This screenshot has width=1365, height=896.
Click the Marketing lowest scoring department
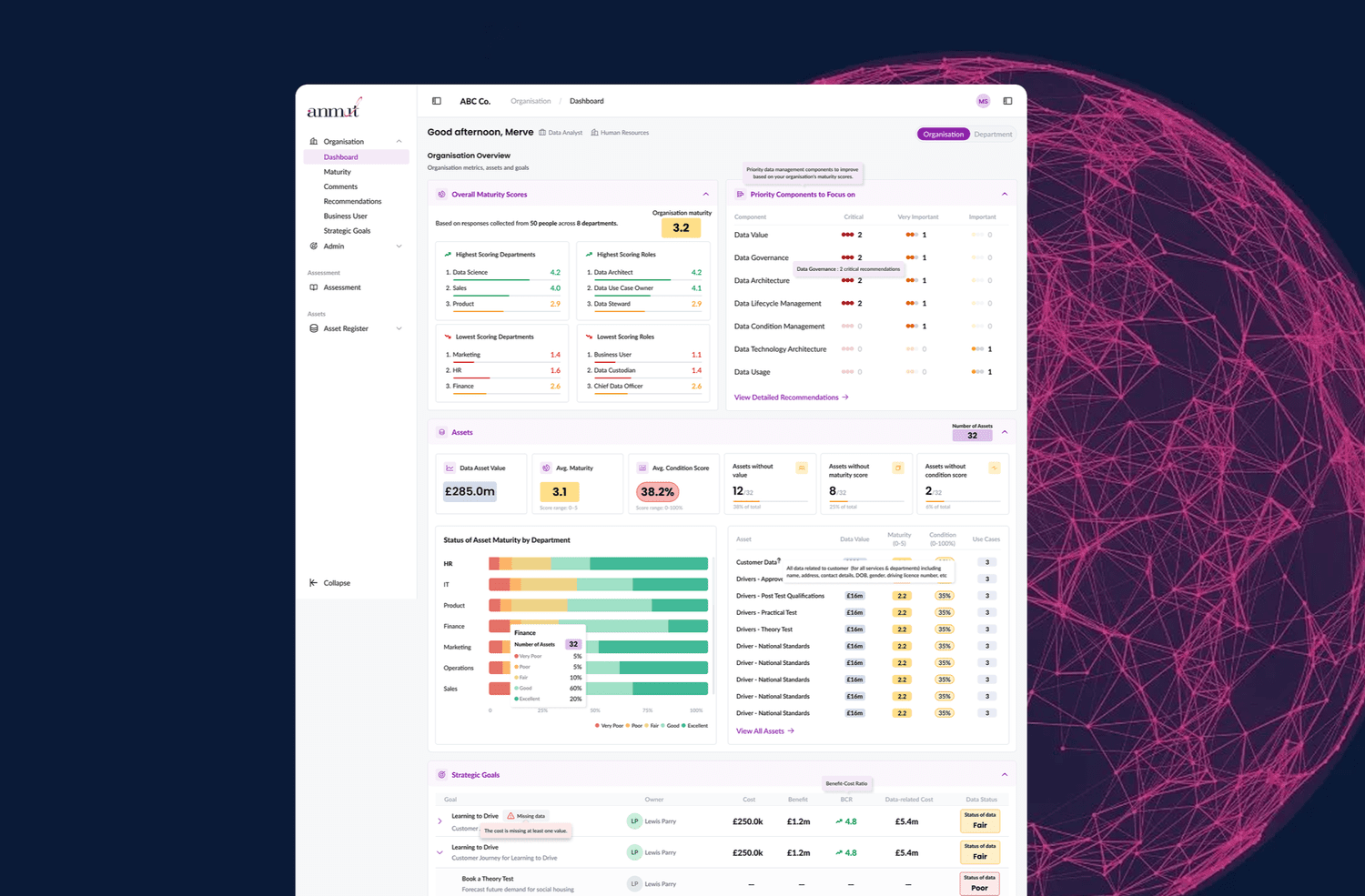[502, 356]
